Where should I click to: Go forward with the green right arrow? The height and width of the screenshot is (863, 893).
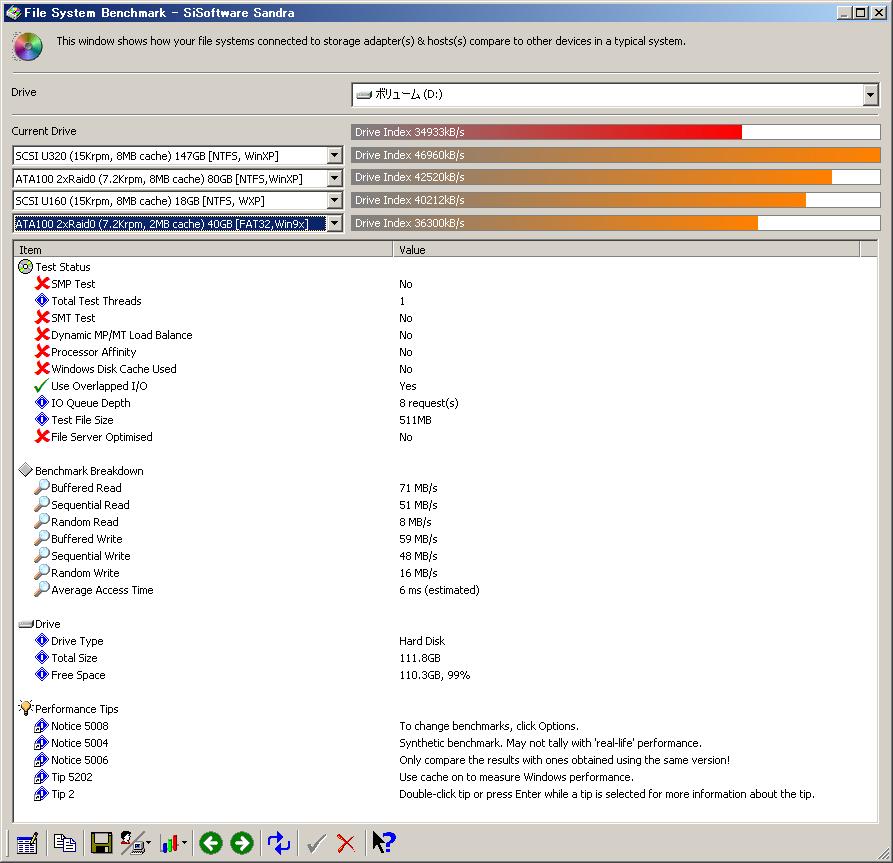(242, 843)
